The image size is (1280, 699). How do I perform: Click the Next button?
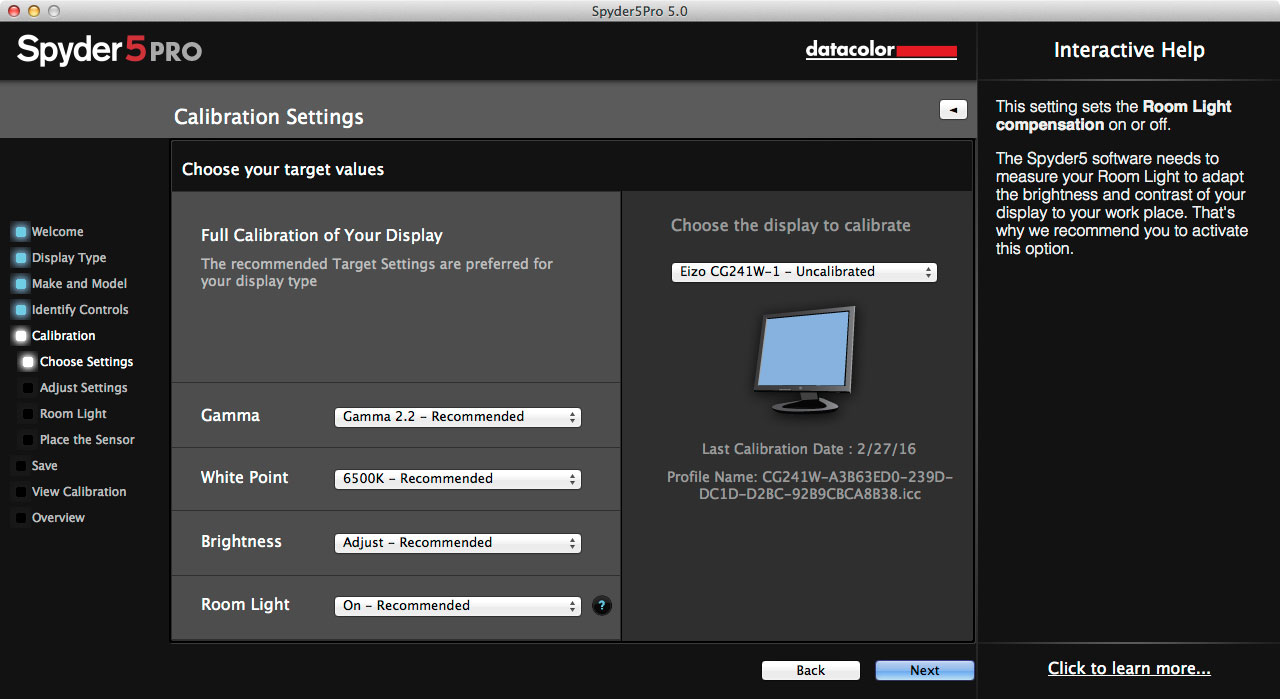pos(924,670)
